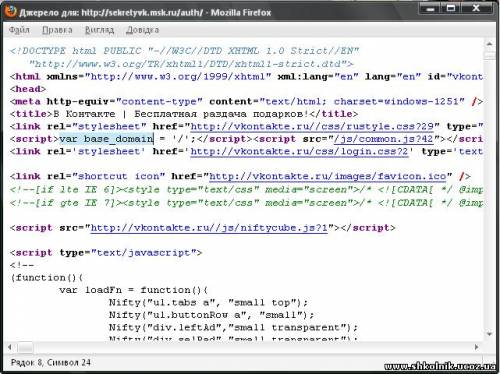Open the Правка menu
Viewport: 500px width, 374px height.
(x=57, y=30)
